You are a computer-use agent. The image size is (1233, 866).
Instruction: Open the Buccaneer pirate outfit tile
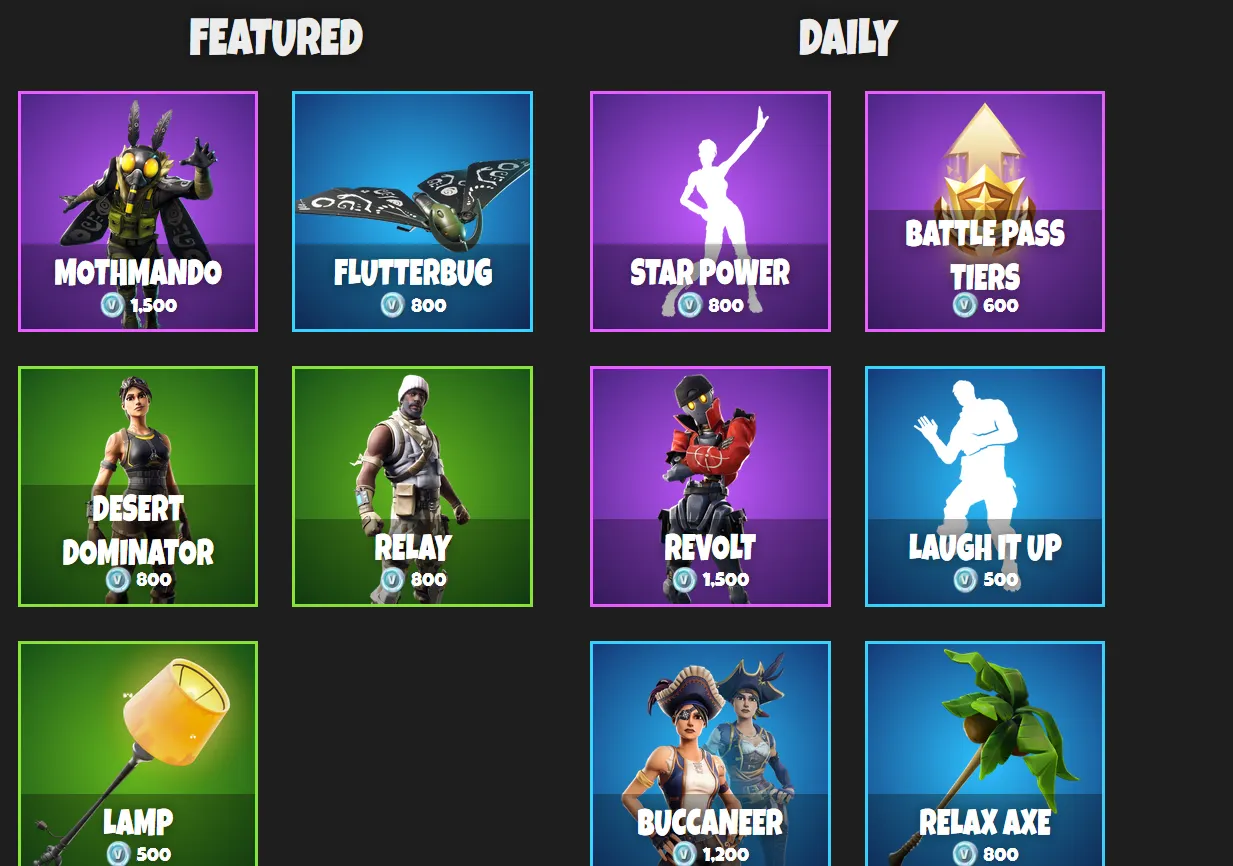(710, 754)
